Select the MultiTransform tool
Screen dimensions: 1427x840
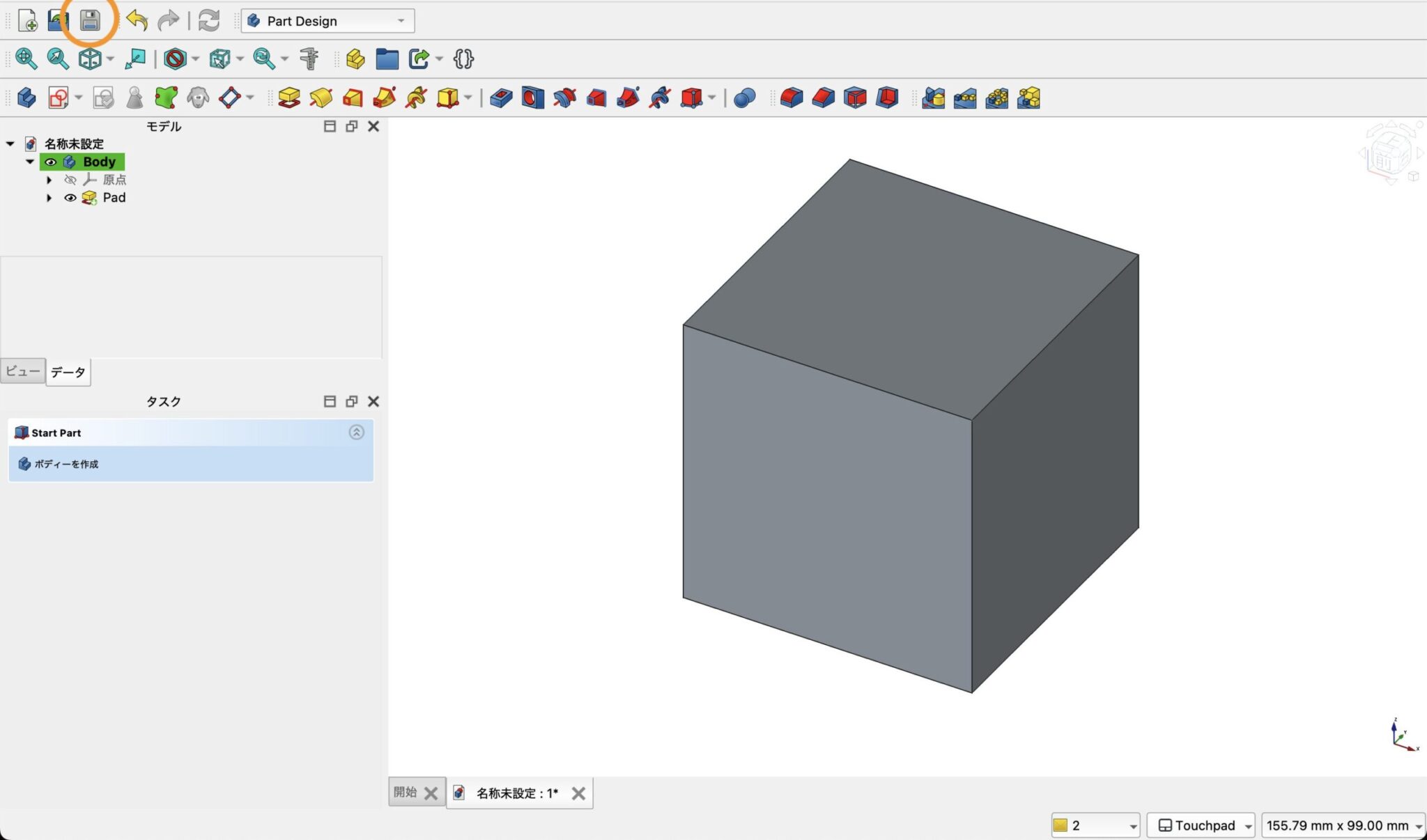pyautogui.click(x=1028, y=98)
